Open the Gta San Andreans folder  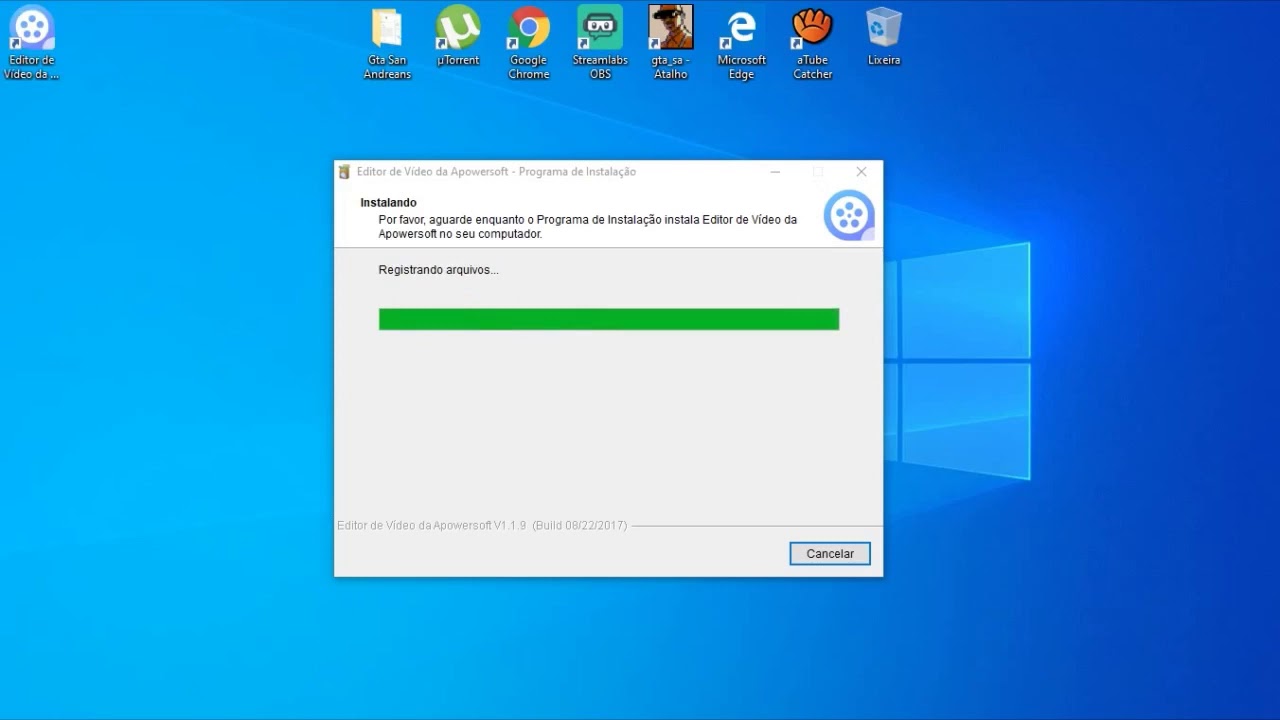coord(387,43)
